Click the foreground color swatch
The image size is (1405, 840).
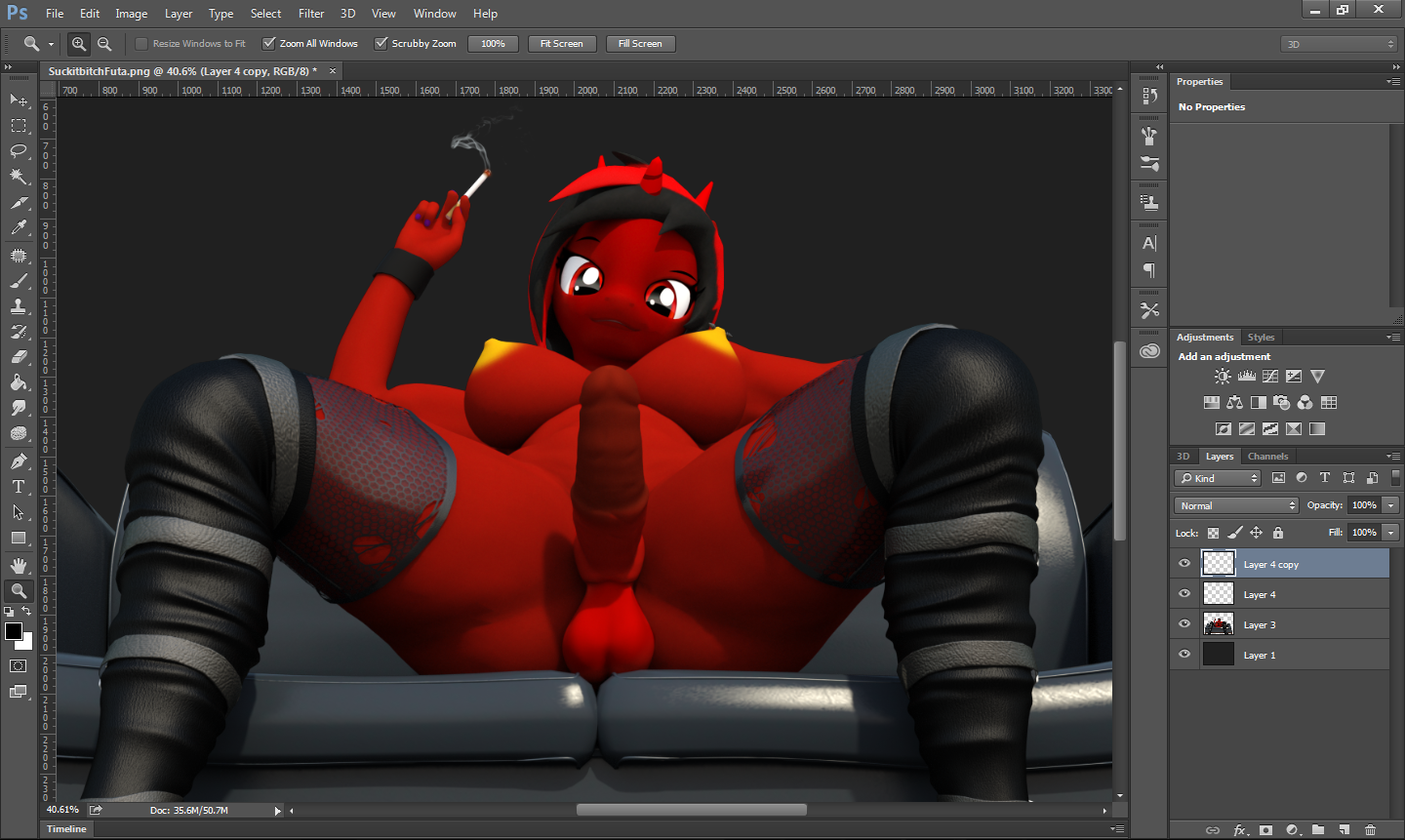point(14,632)
